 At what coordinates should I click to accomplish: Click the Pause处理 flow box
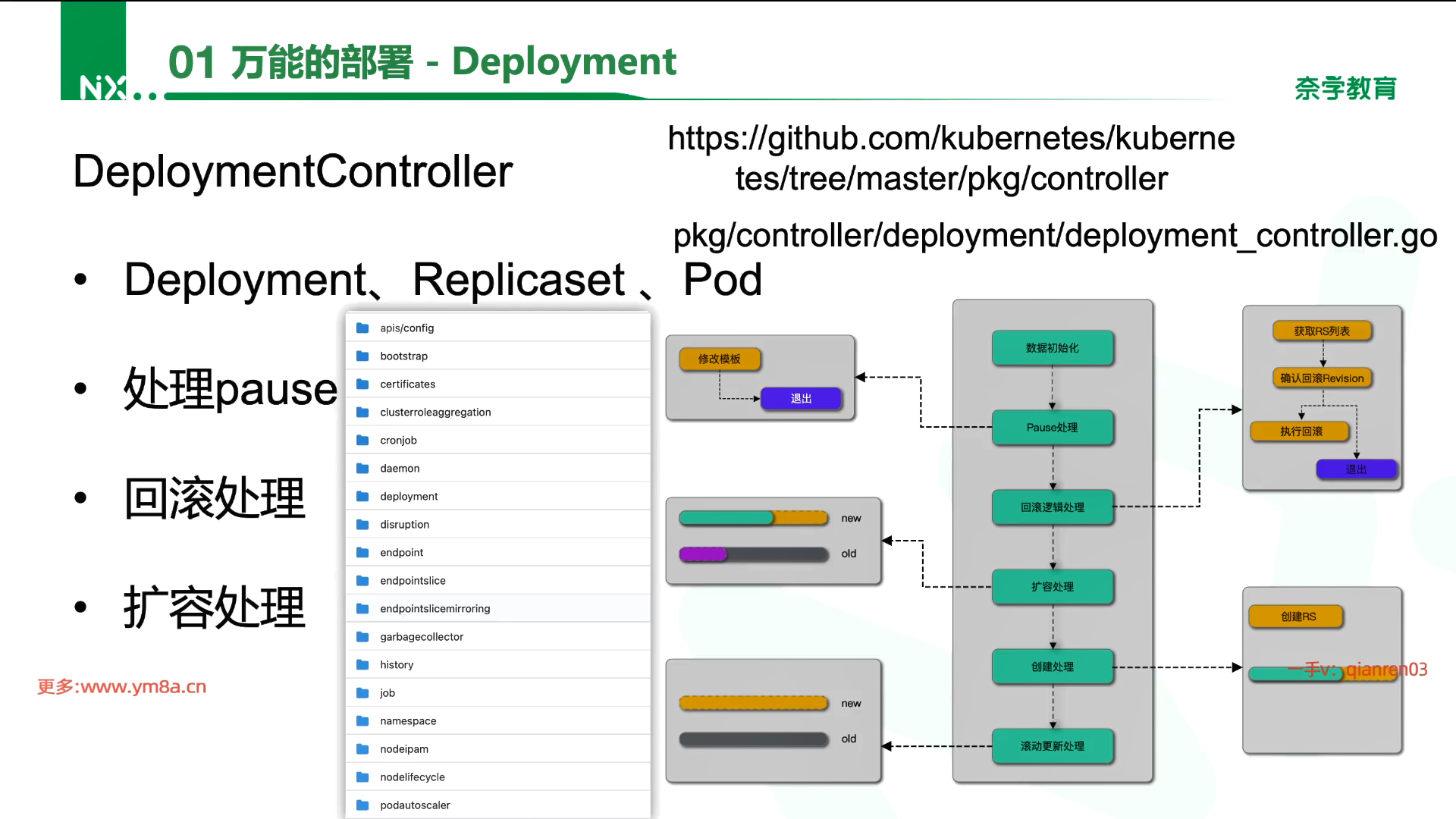(1052, 428)
